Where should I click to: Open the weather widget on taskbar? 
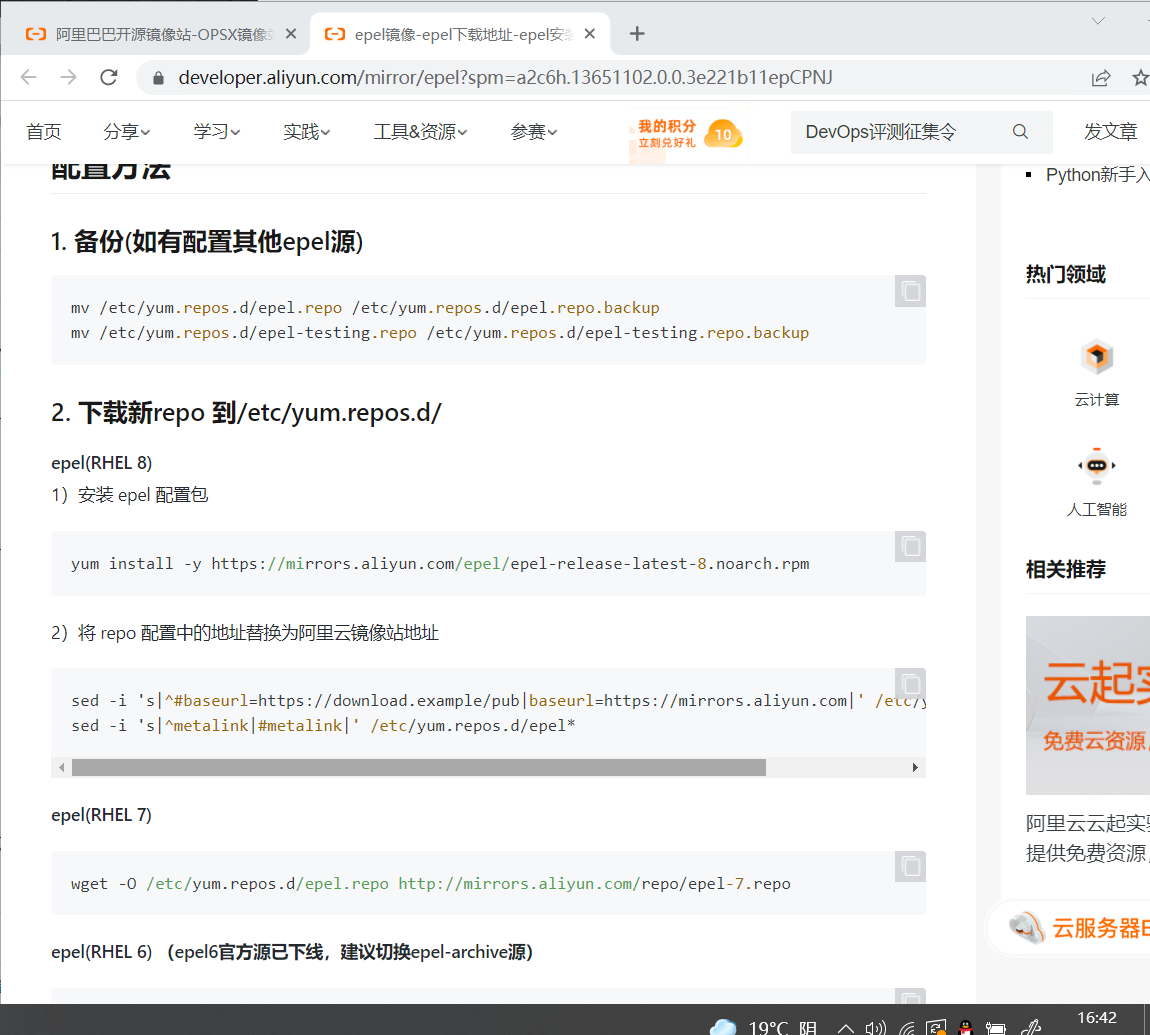(763, 1027)
